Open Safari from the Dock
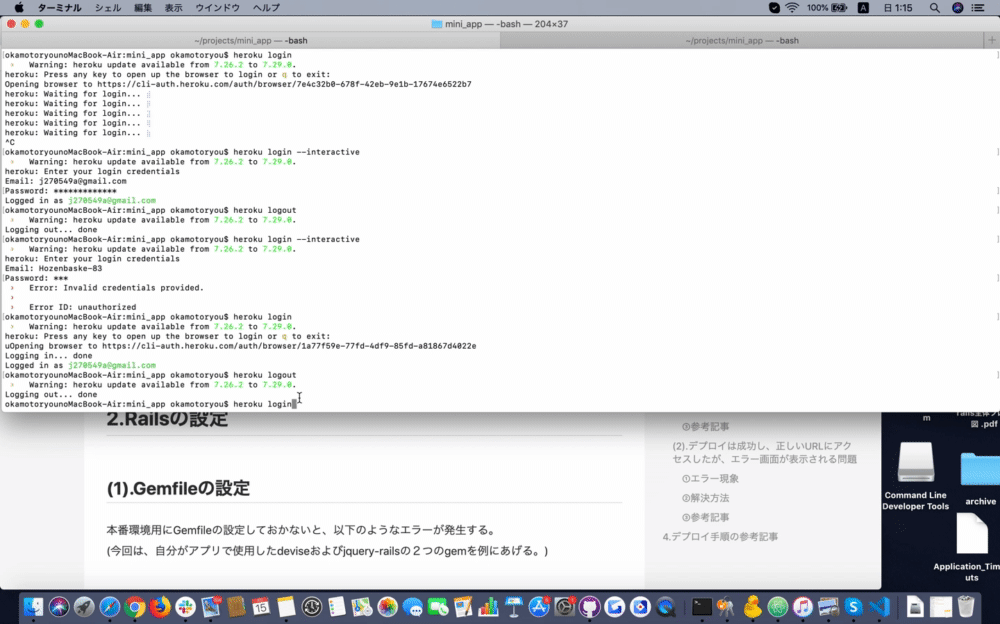This screenshot has height=624, width=1000. [x=110, y=606]
